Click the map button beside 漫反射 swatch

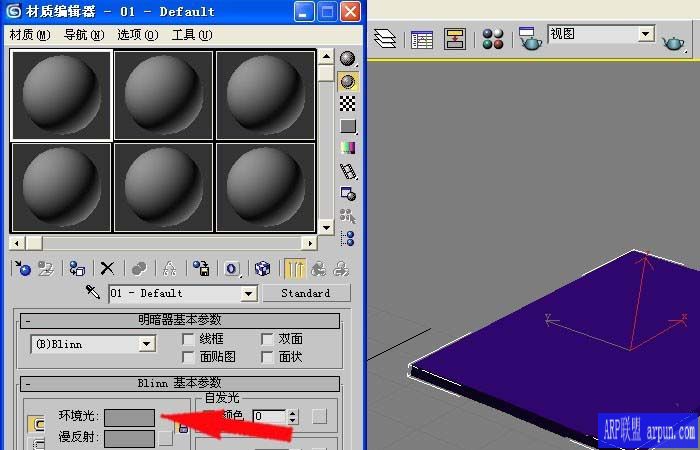pyautogui.click(x=166, y=438)
